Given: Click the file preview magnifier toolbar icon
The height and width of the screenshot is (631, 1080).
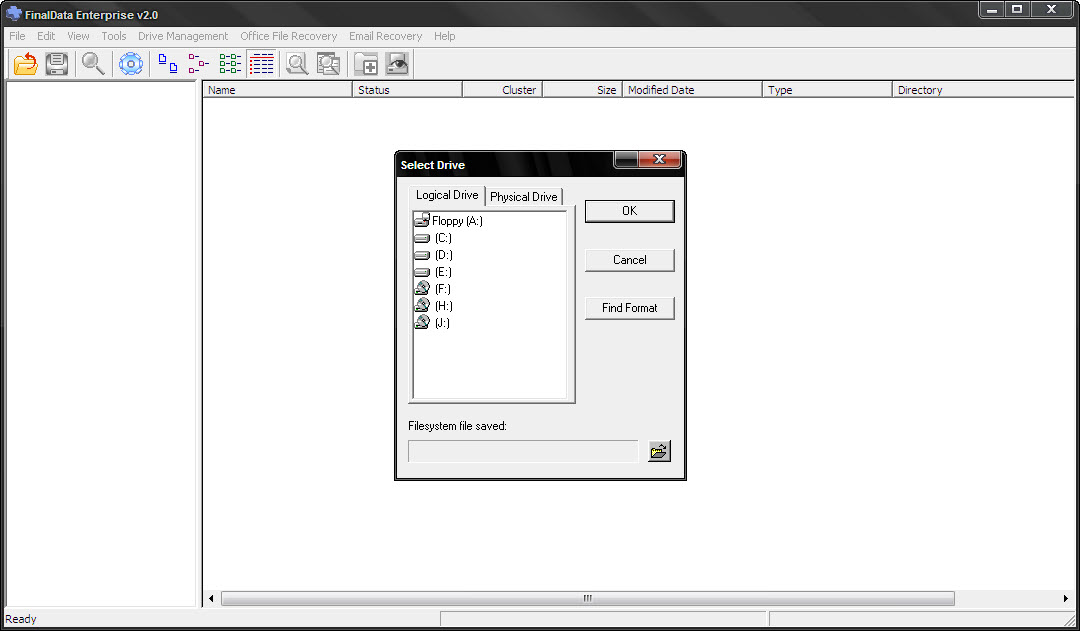Looking at the screenshot, I should [297, 64].
